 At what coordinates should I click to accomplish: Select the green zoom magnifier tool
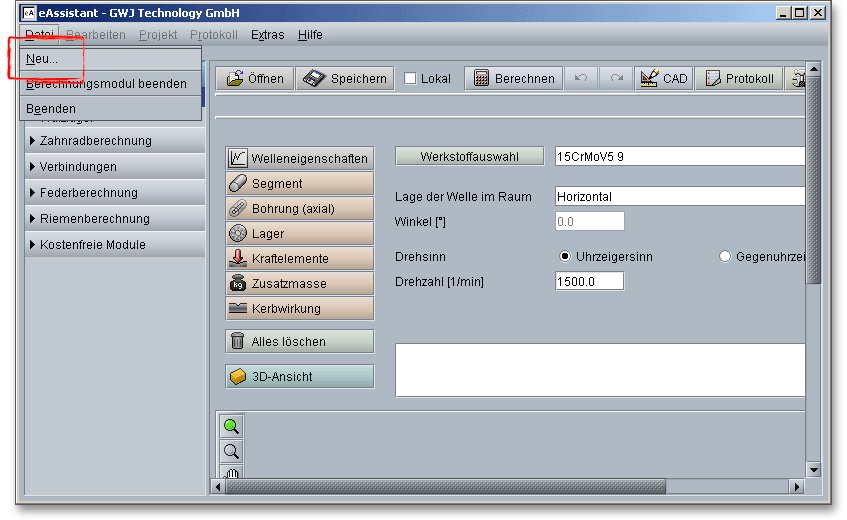(231, 426)
